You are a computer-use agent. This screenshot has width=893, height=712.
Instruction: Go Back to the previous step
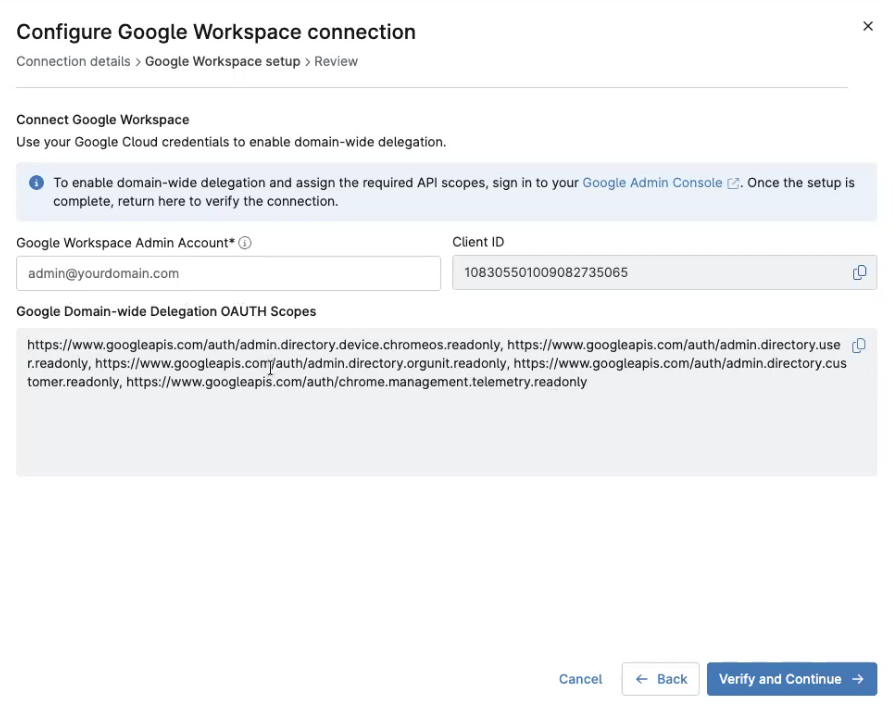tap(661, 679)
